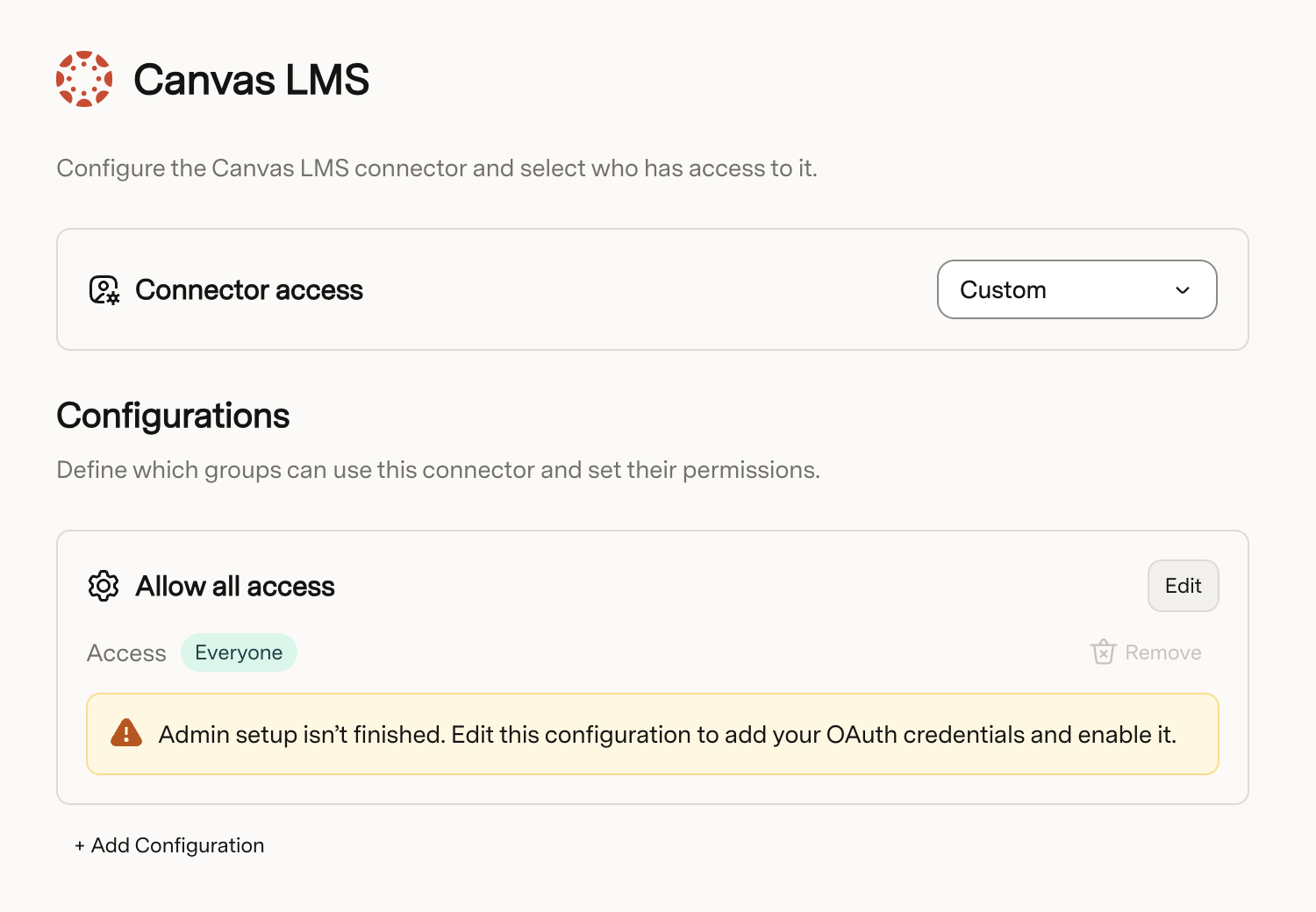Click the Canvas LMS logo icon
This screenshot has width=1316, height=912.
[84, 79]
